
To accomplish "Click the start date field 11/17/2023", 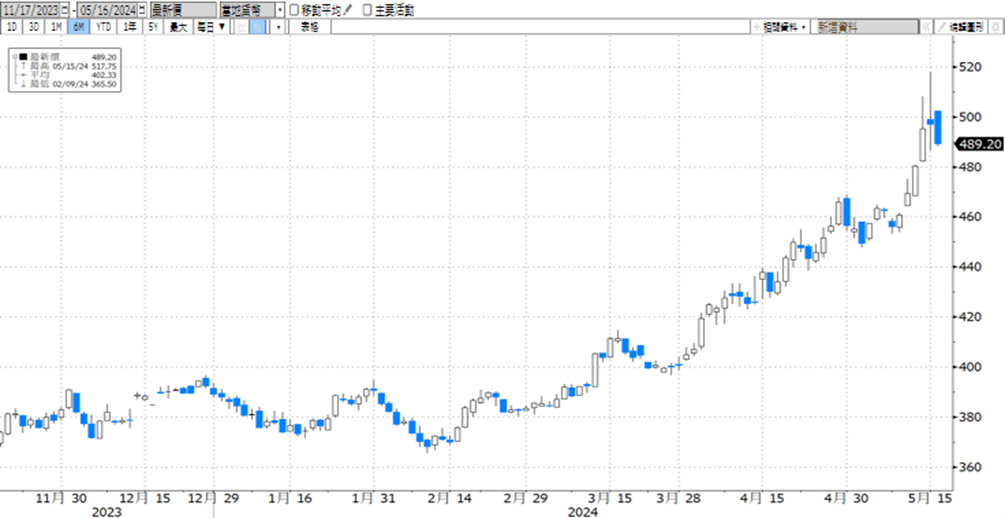I will pyautogui.click(x=31, y=10).
